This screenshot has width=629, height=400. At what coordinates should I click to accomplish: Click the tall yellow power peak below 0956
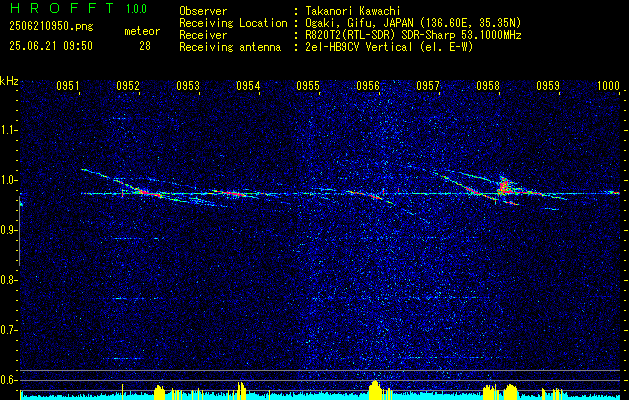point(375,390)
